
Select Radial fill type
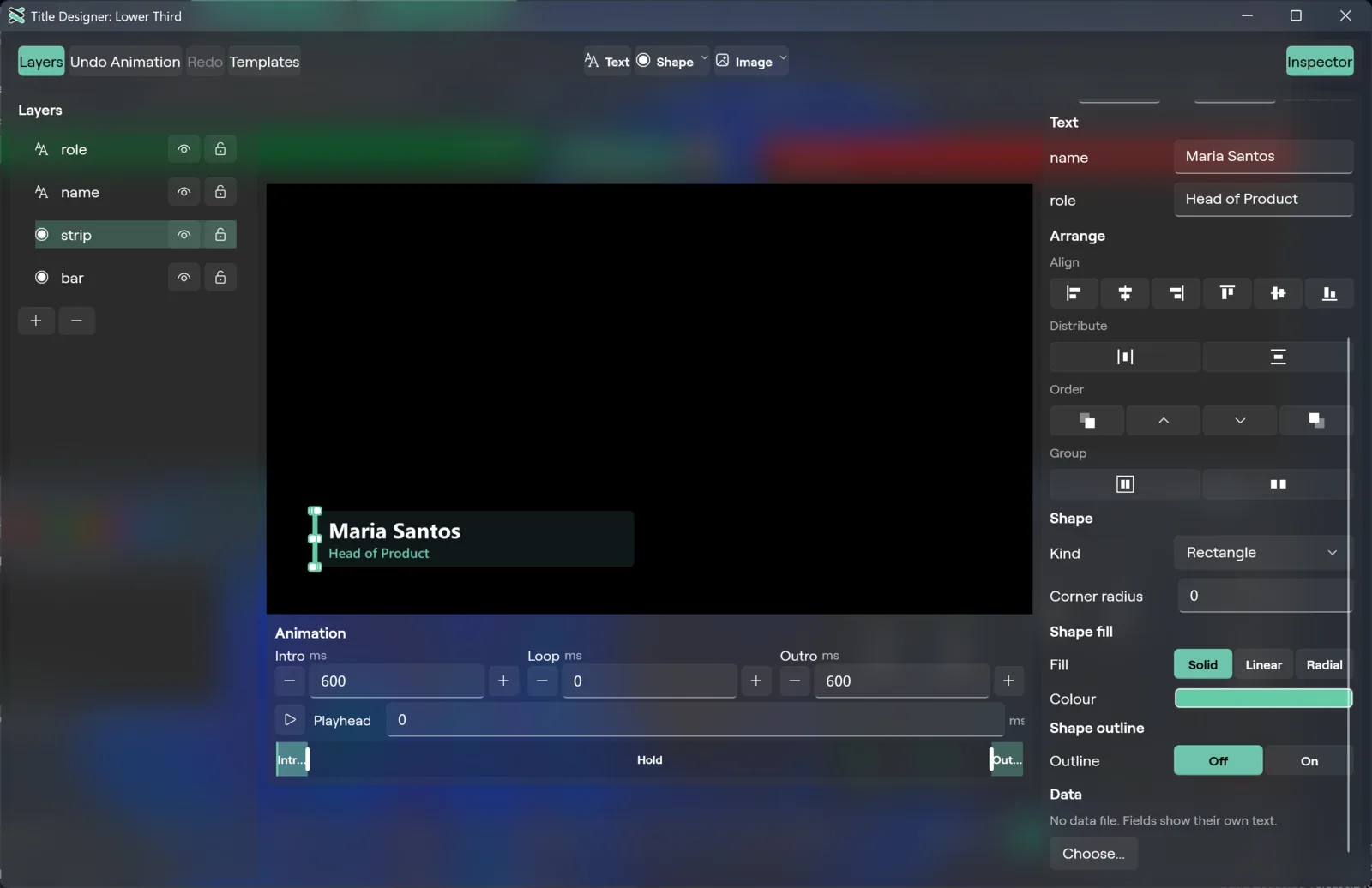1324,665
